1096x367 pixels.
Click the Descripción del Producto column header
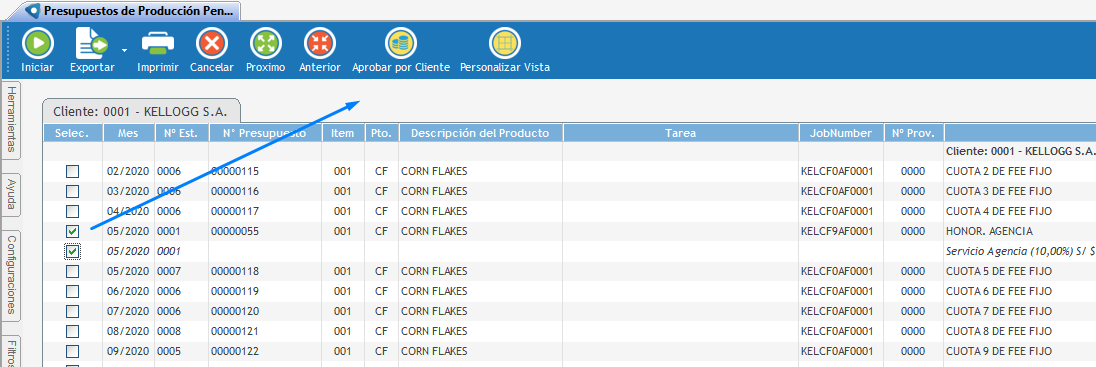click(480, 133)
